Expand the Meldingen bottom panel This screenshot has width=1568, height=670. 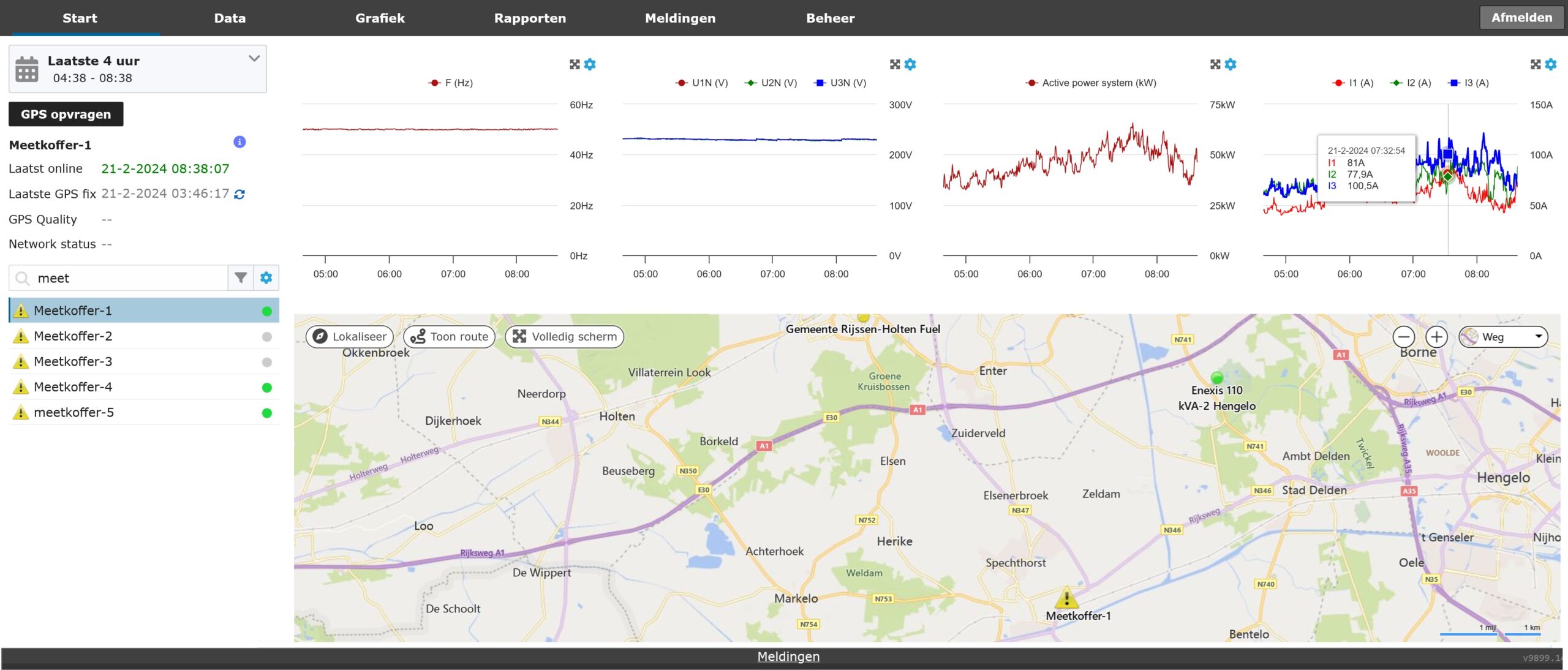[x=788, y=657]
